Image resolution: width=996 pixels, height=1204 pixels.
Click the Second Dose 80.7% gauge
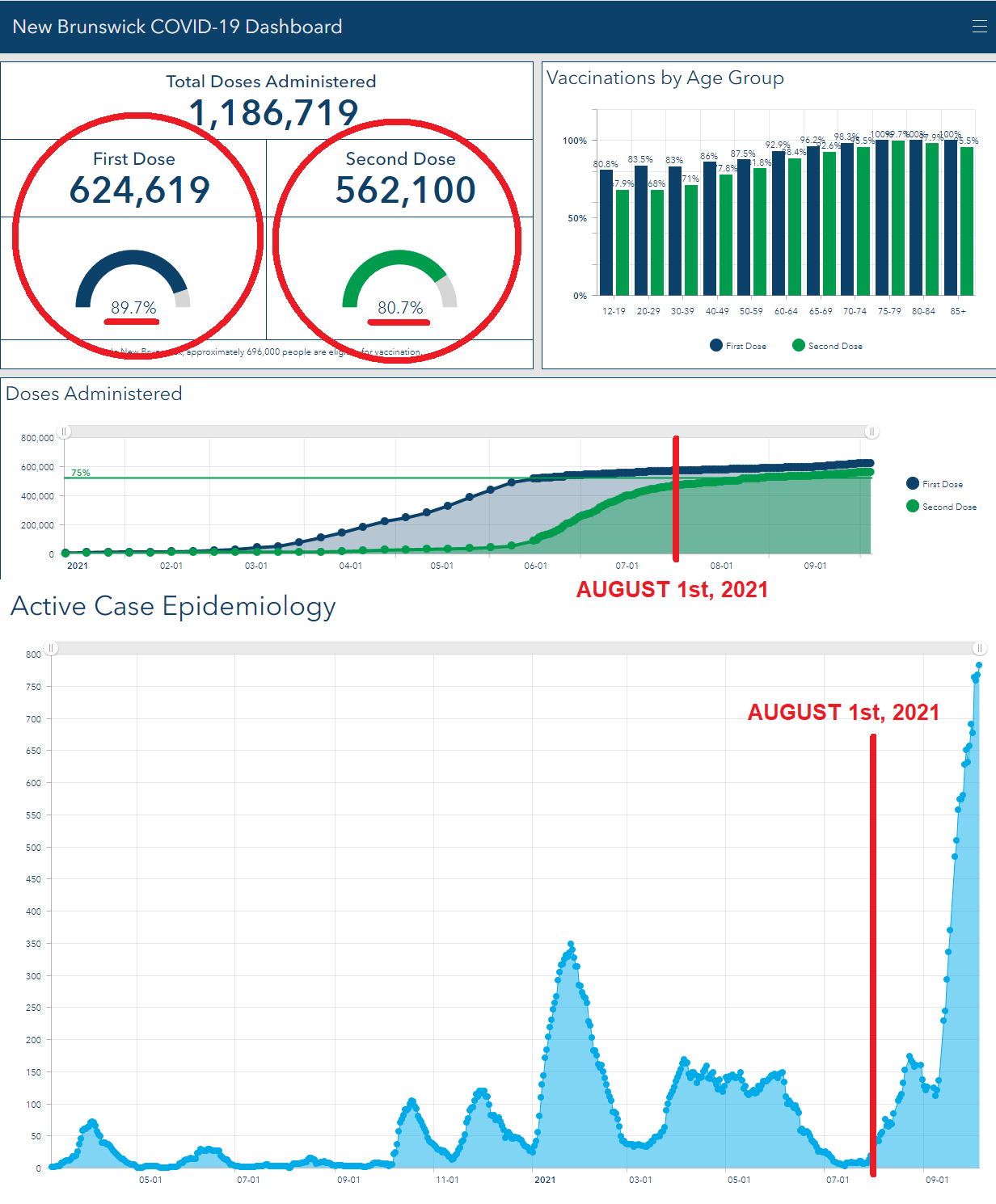(x=399, y=281)
